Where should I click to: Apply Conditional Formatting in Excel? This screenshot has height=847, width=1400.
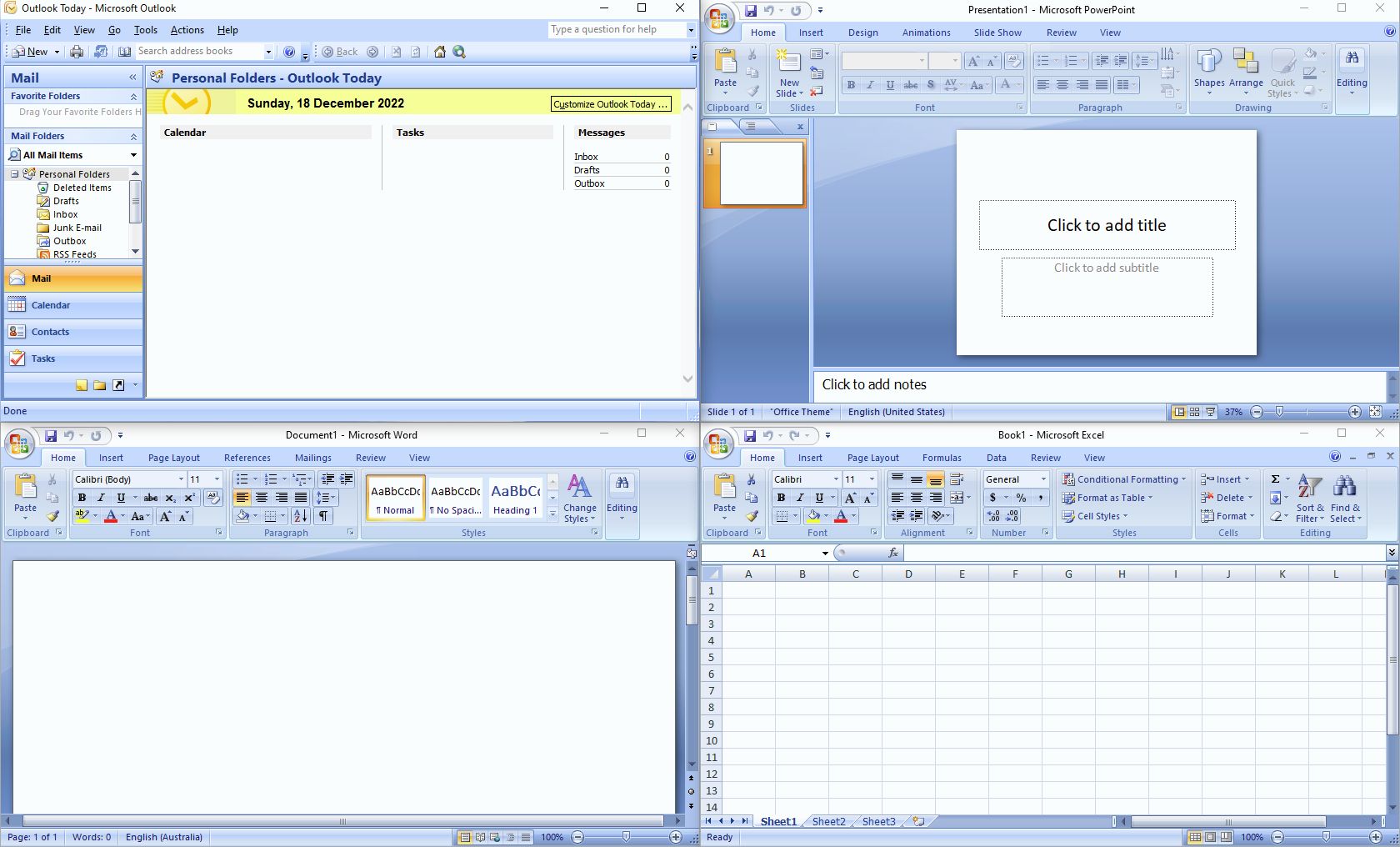click(x=1123, y=479)
